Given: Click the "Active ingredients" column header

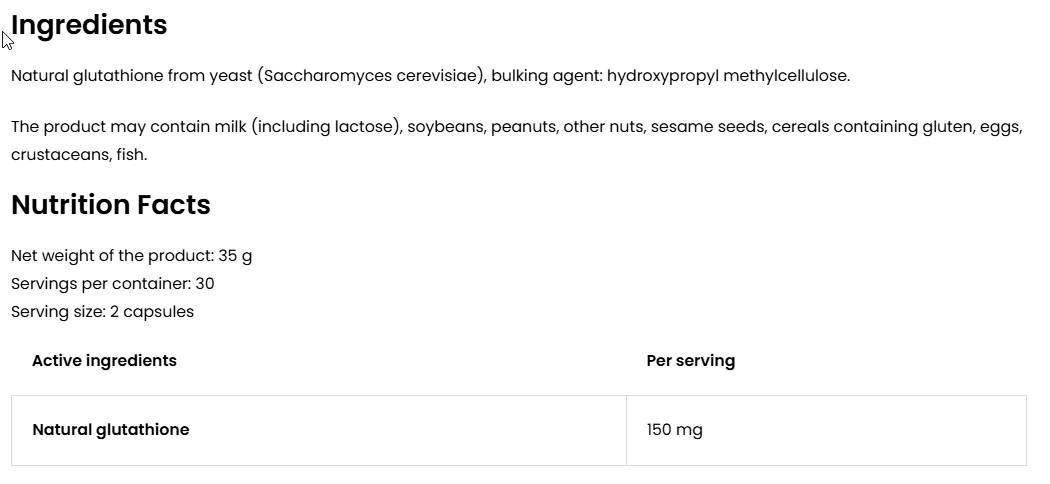Looking at the screenshot, I should 104,361.
